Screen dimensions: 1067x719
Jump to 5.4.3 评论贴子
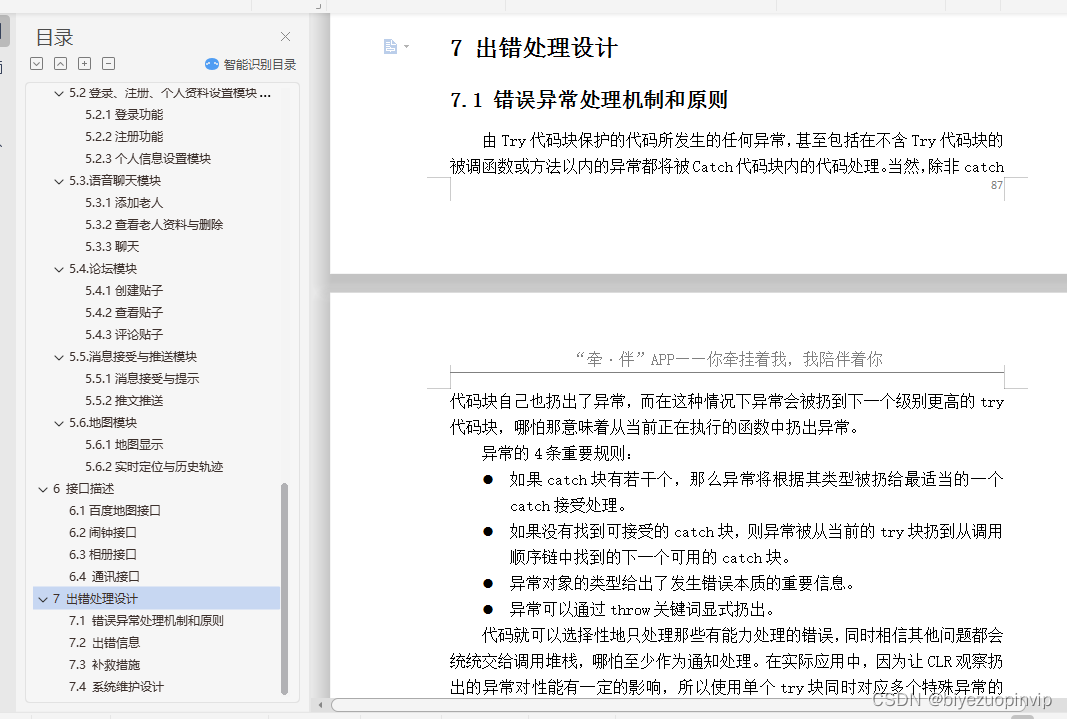[x=124, y=335]
